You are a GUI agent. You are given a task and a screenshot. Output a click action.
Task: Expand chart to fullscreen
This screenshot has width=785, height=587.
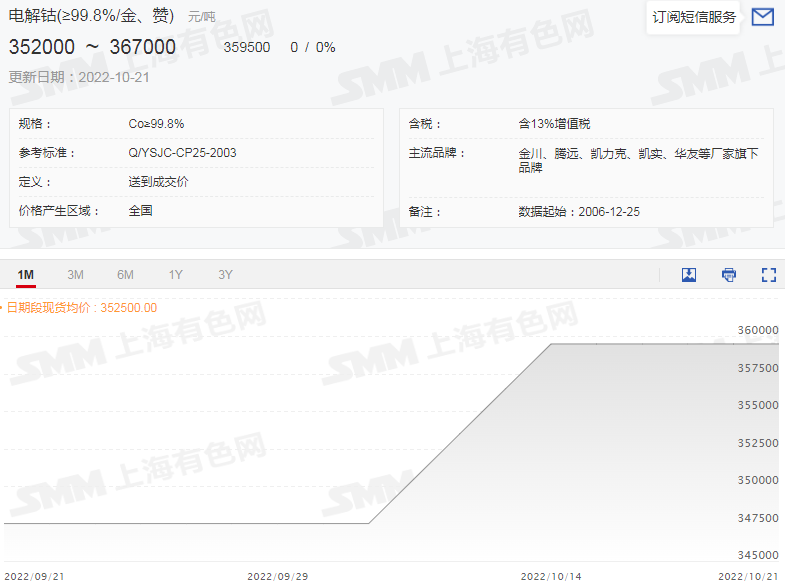769,275
